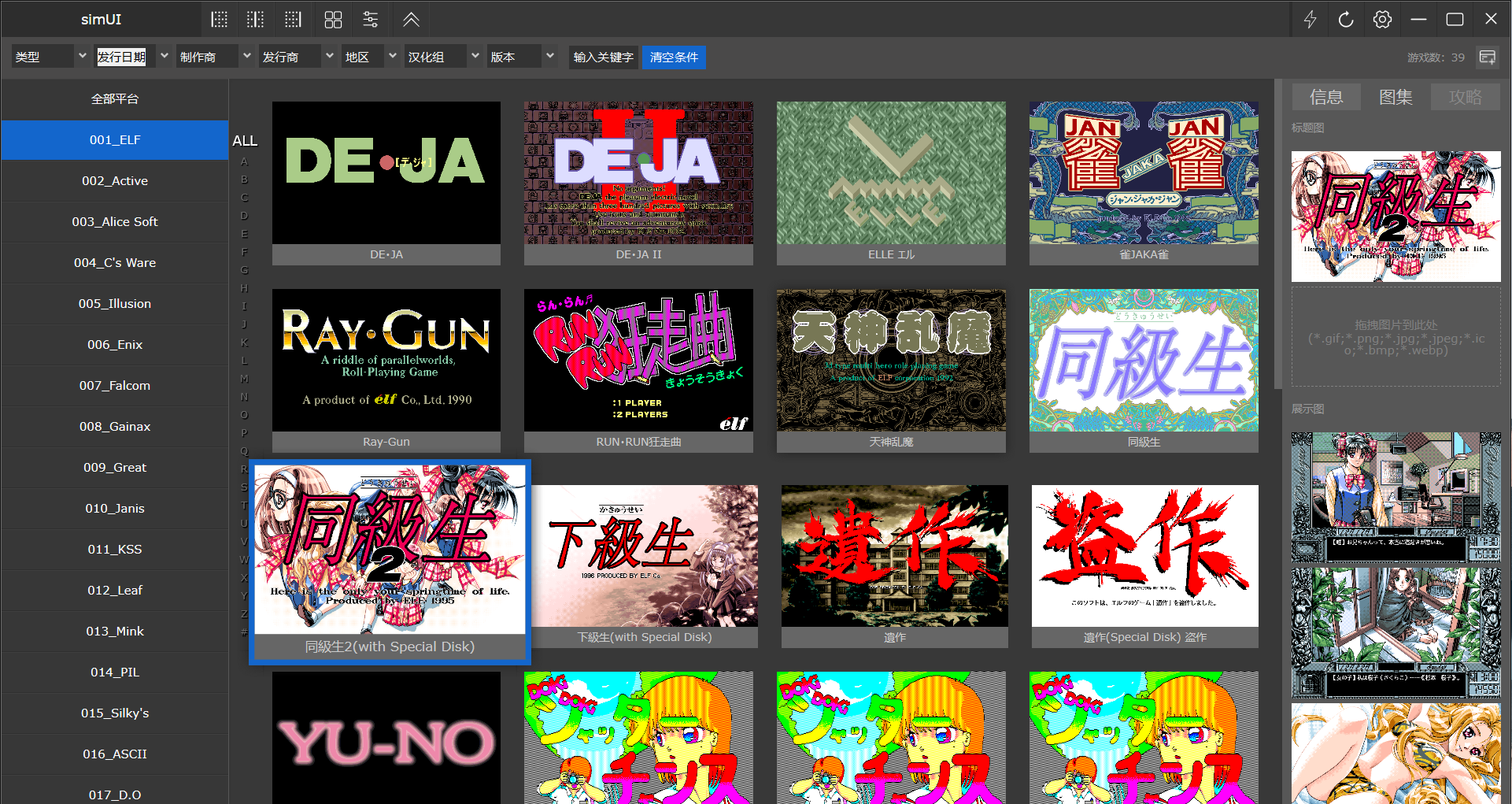This screenshot has height=804, width=1512.
Task: Select the 006_Enix platform
Action: [115, 345]
